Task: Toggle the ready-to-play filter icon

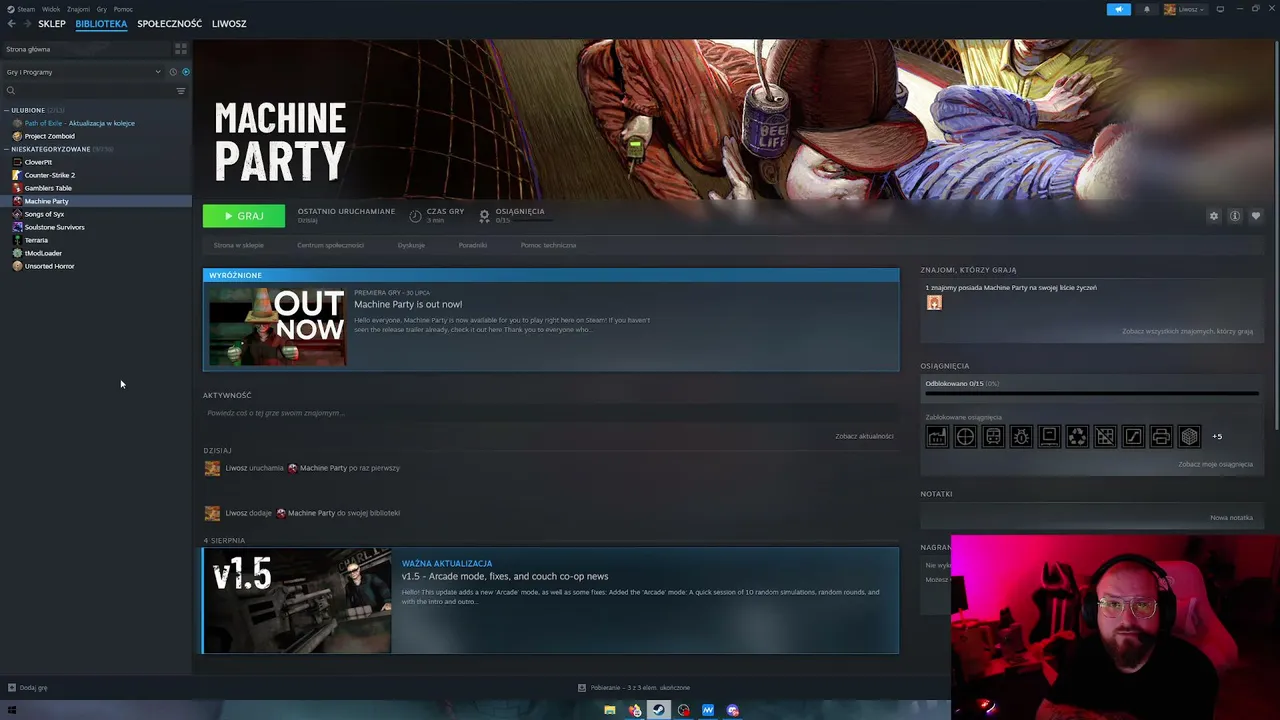Action: [186, 72]
